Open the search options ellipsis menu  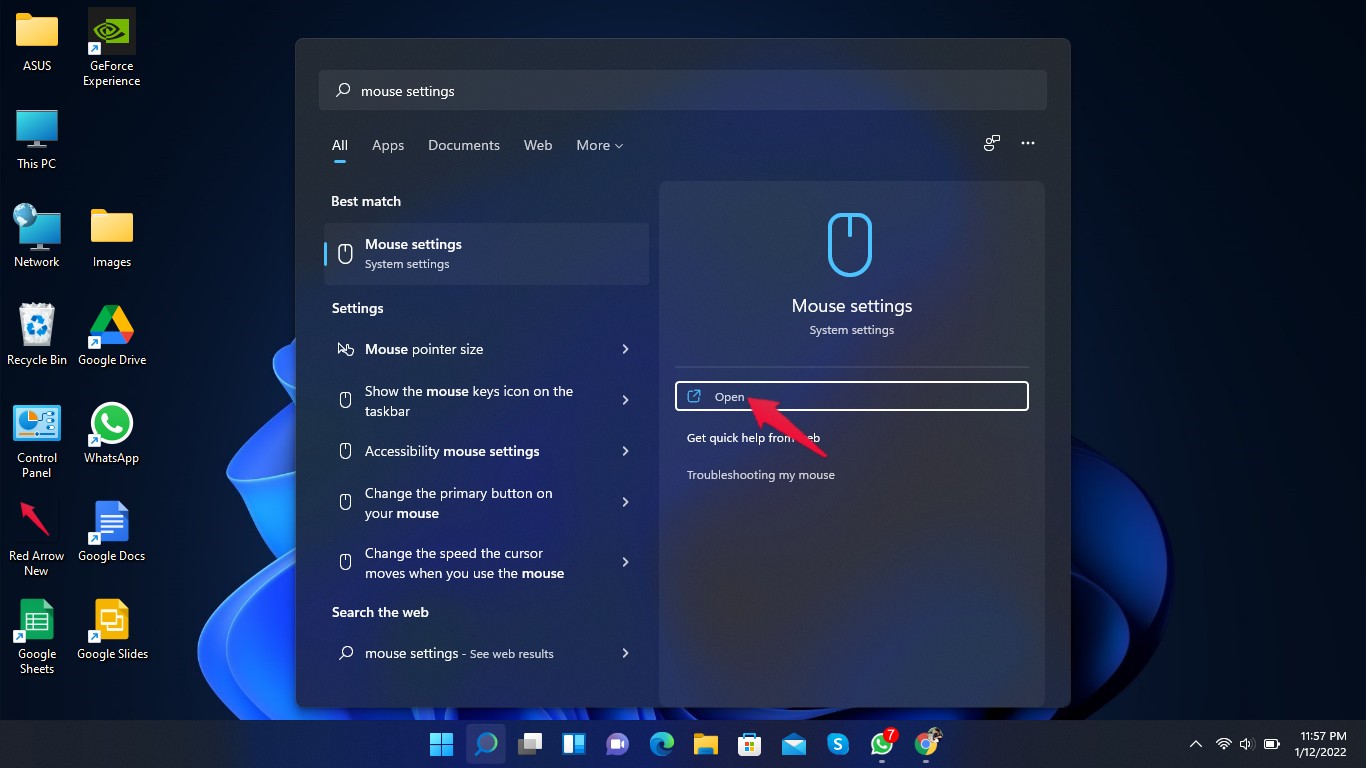pos(1028,144)
